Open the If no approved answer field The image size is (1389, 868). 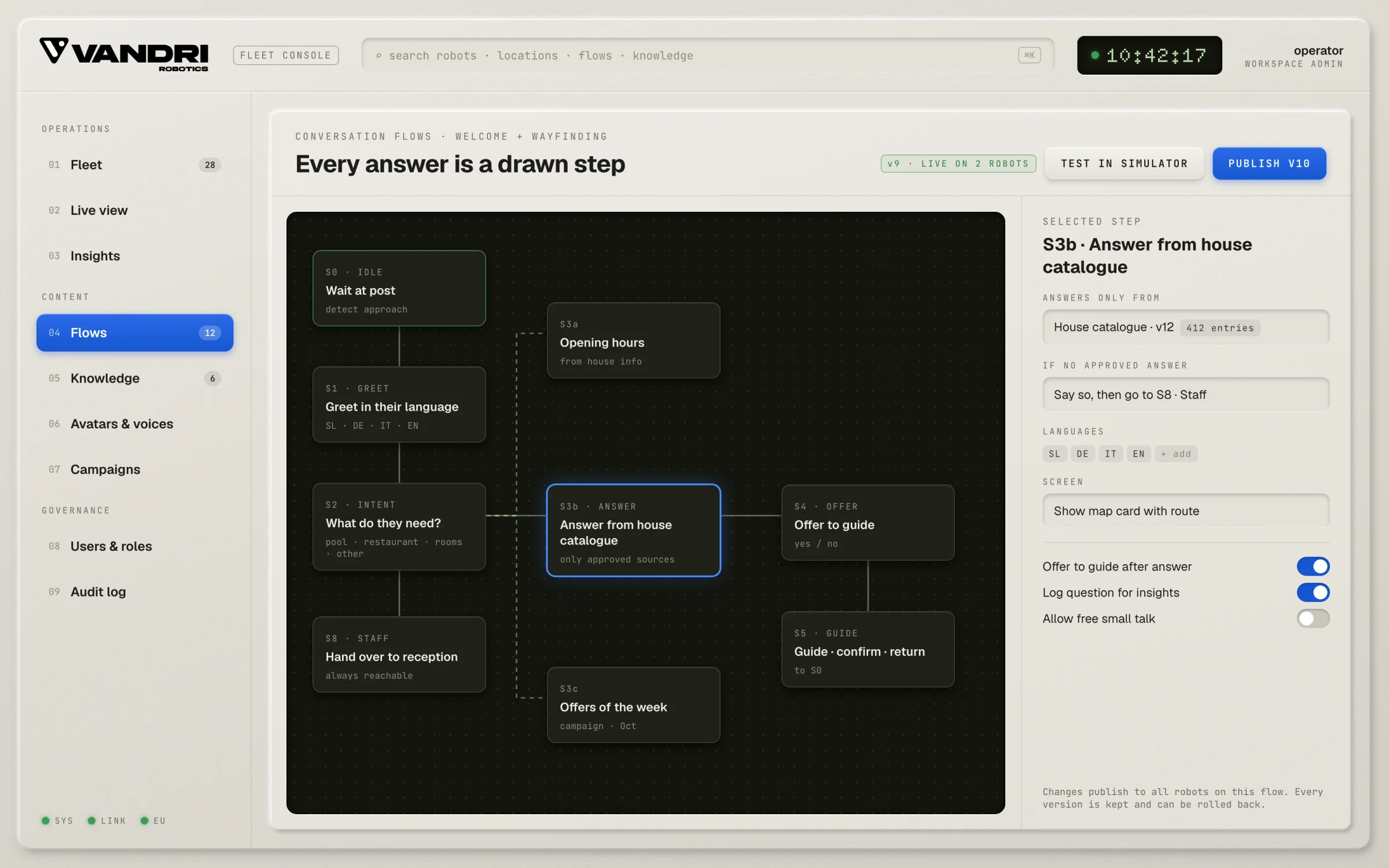coord(1185,395)
